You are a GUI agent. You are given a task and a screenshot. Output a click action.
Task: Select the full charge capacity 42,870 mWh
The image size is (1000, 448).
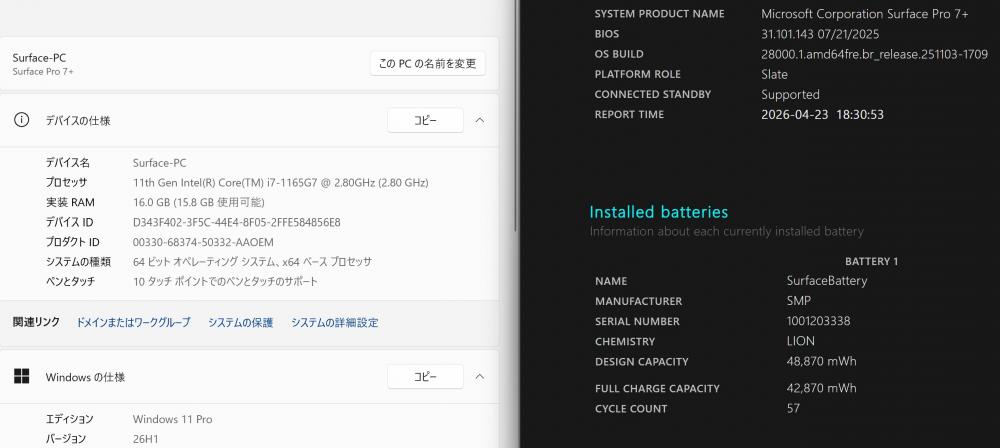tap(821, 388)
